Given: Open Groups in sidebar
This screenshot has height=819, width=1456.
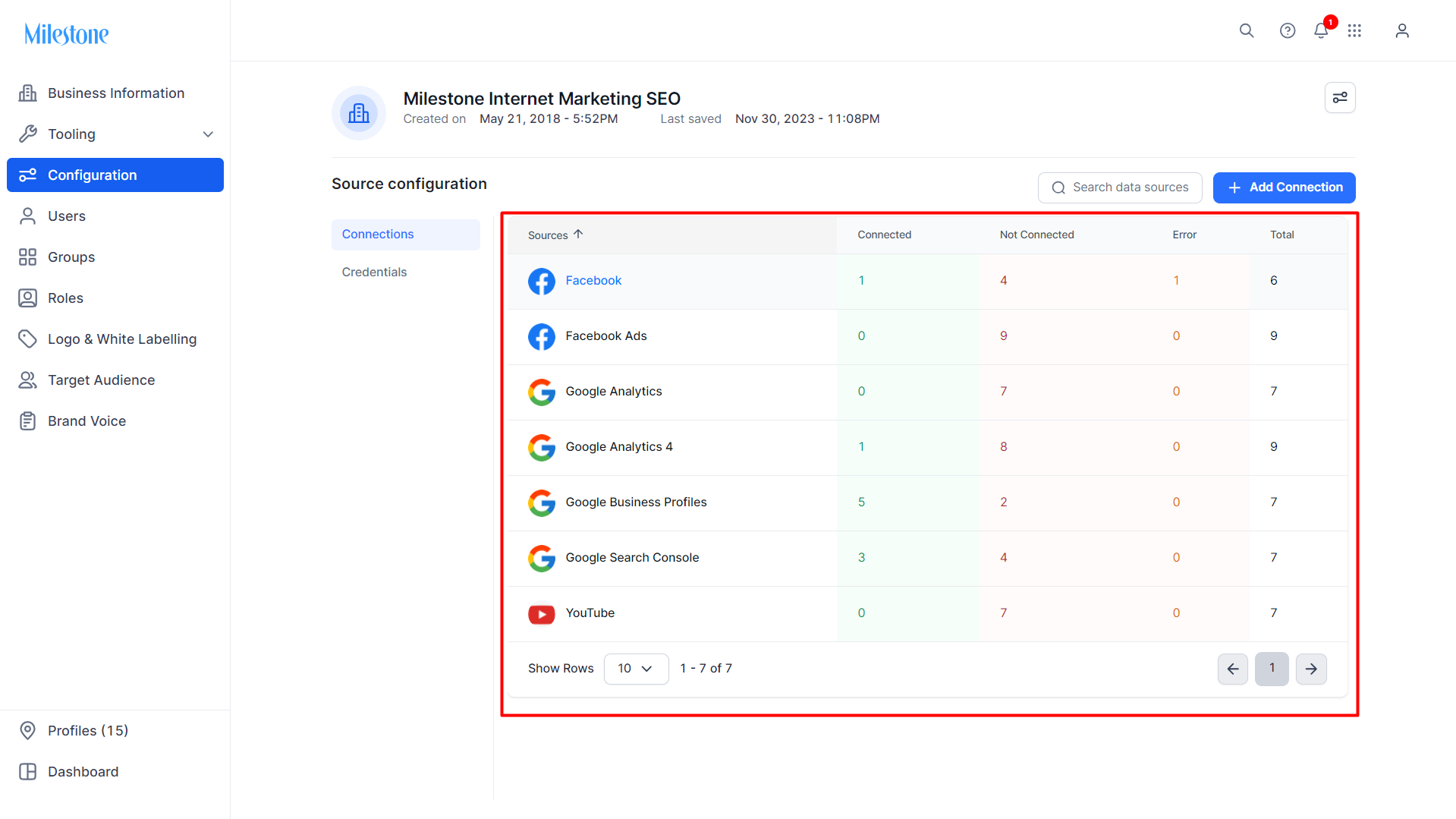Looking at the screenshot, I should (x=115, y=257).
